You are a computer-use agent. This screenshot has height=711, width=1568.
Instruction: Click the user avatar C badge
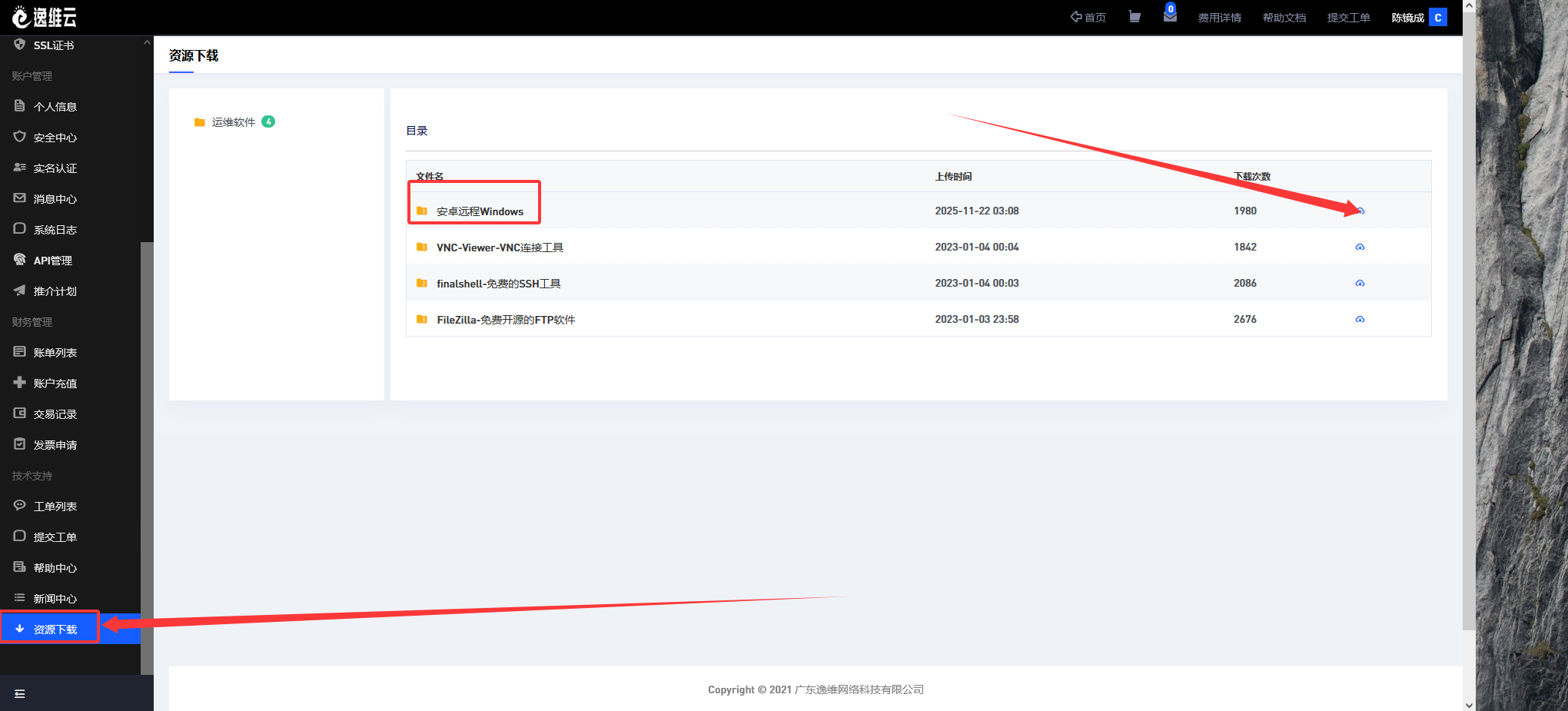pos(1438,18)
